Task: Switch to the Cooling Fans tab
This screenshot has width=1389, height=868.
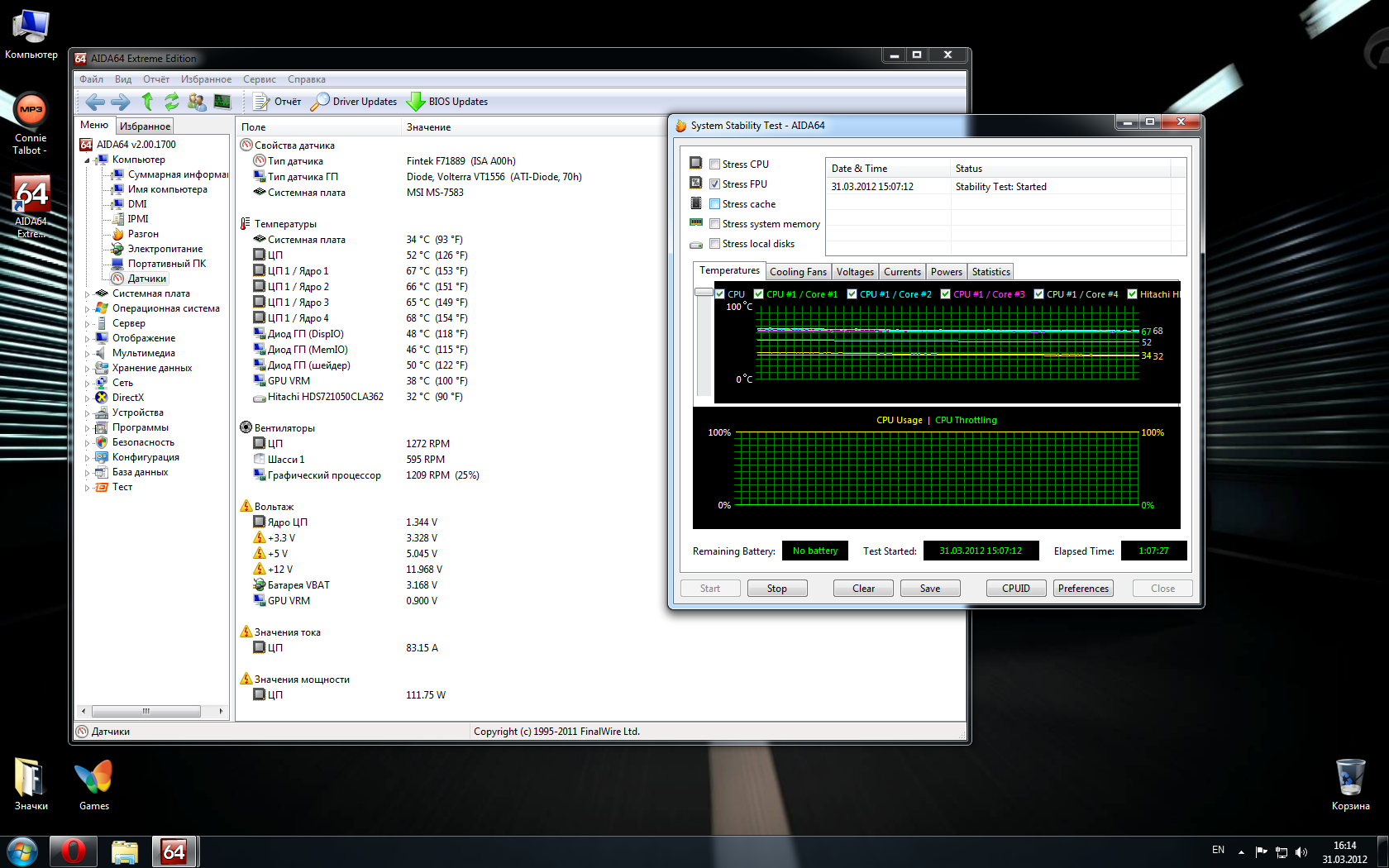Action: [x=798, y=272]
